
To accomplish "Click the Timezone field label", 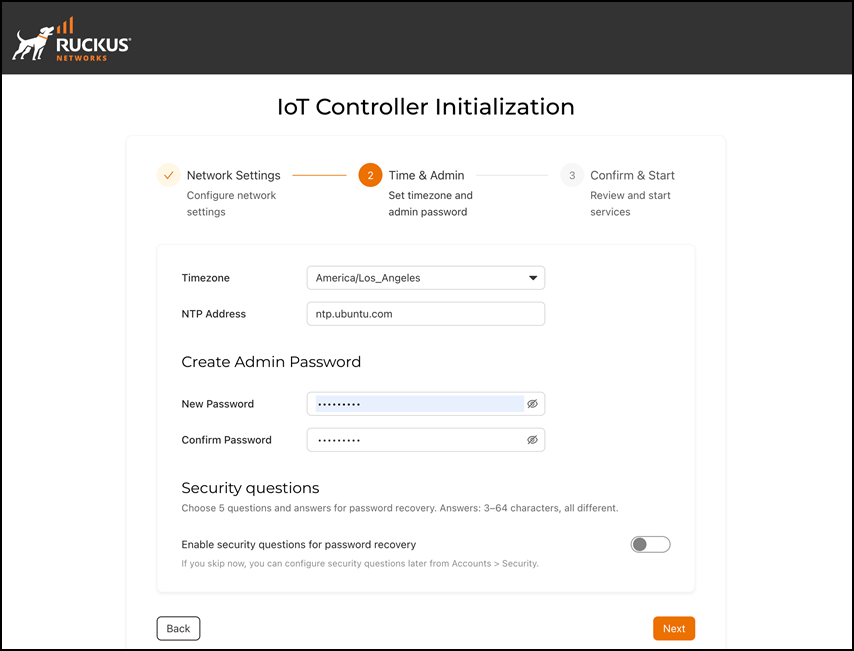I will [x=205, y=278].
